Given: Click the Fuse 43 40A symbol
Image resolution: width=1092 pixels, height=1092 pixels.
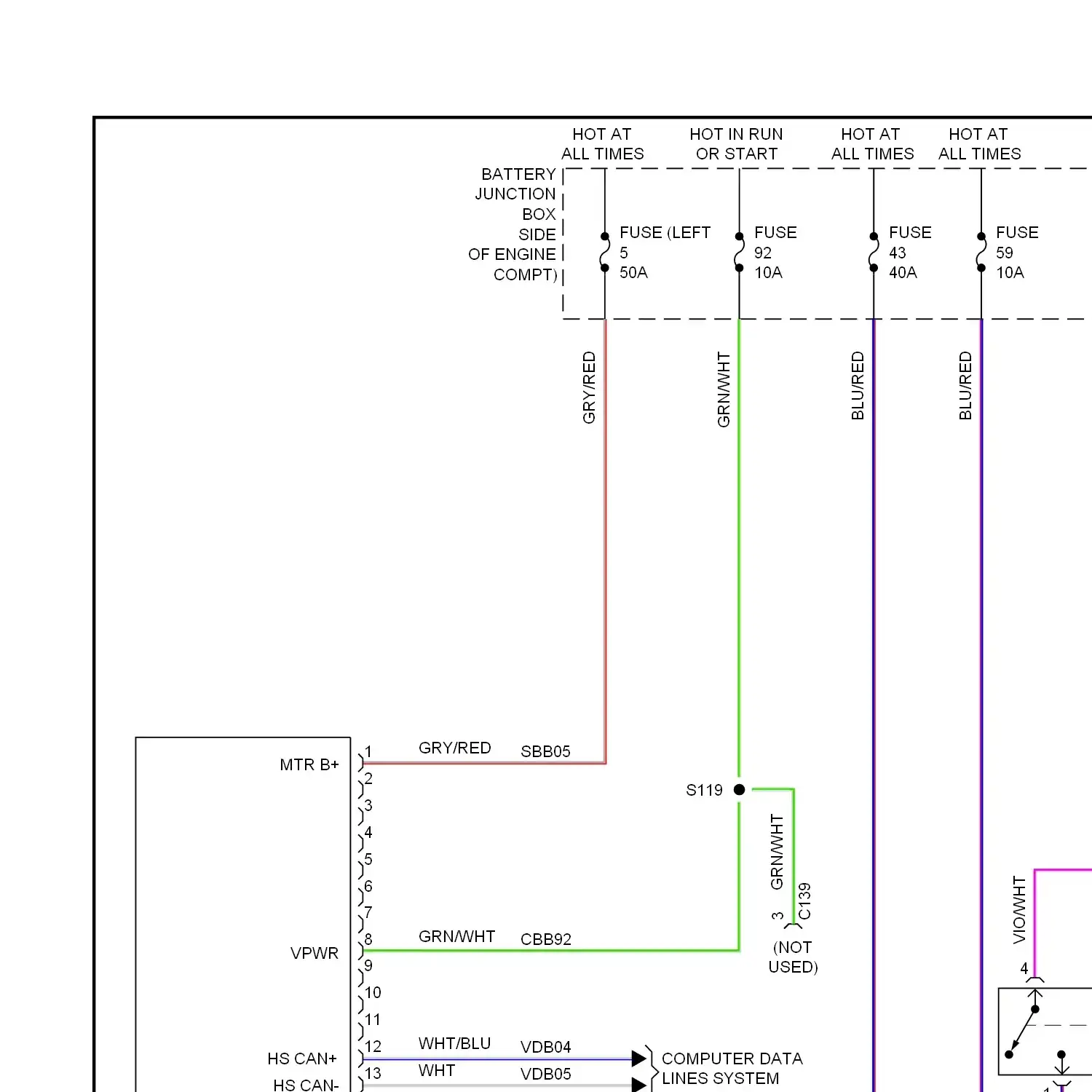Looking at the screenshot, I should pyautogui.click(x=874, y=252).
